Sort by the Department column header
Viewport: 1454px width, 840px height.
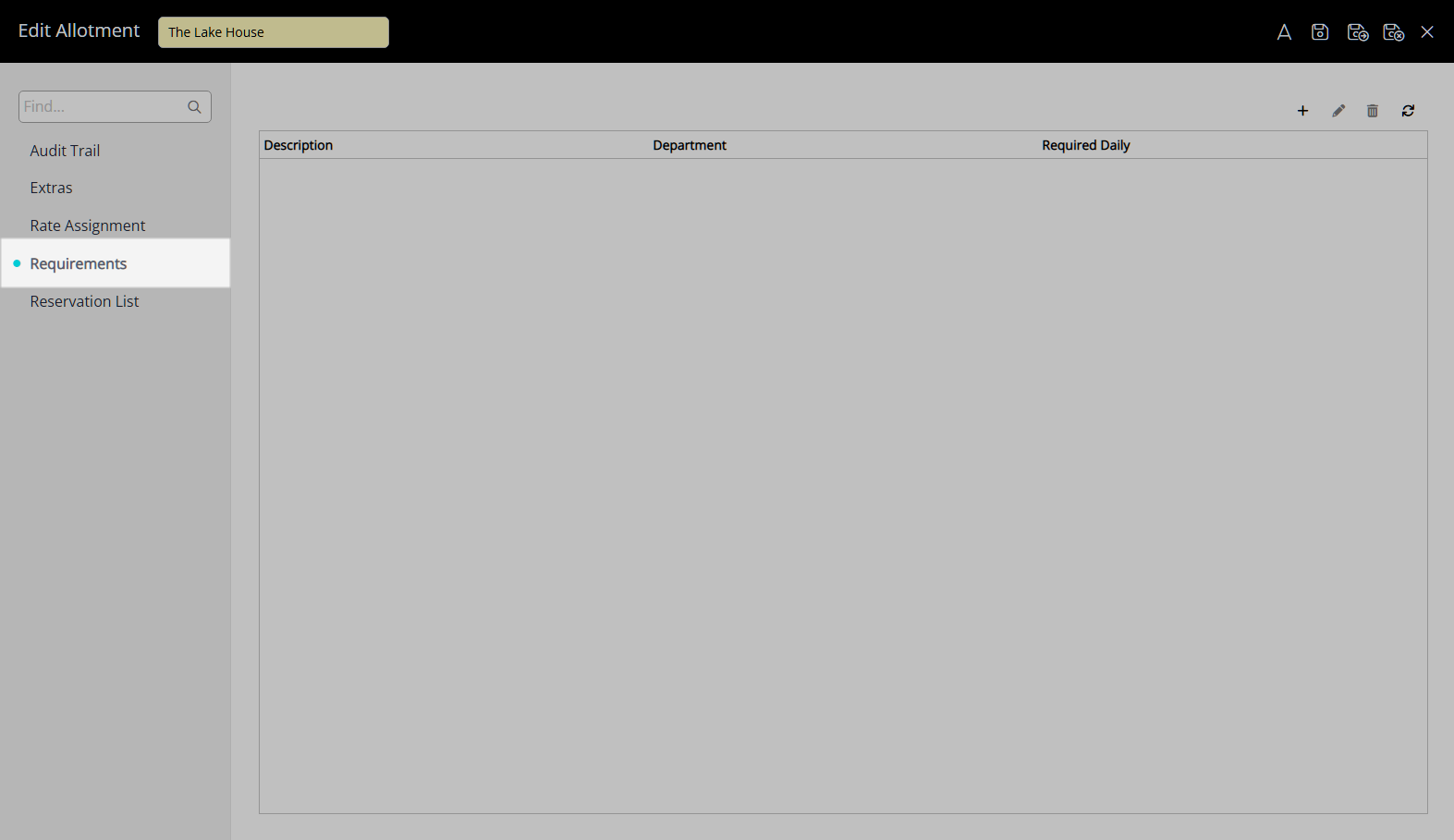pyautogui.click(x=690, y=145)
